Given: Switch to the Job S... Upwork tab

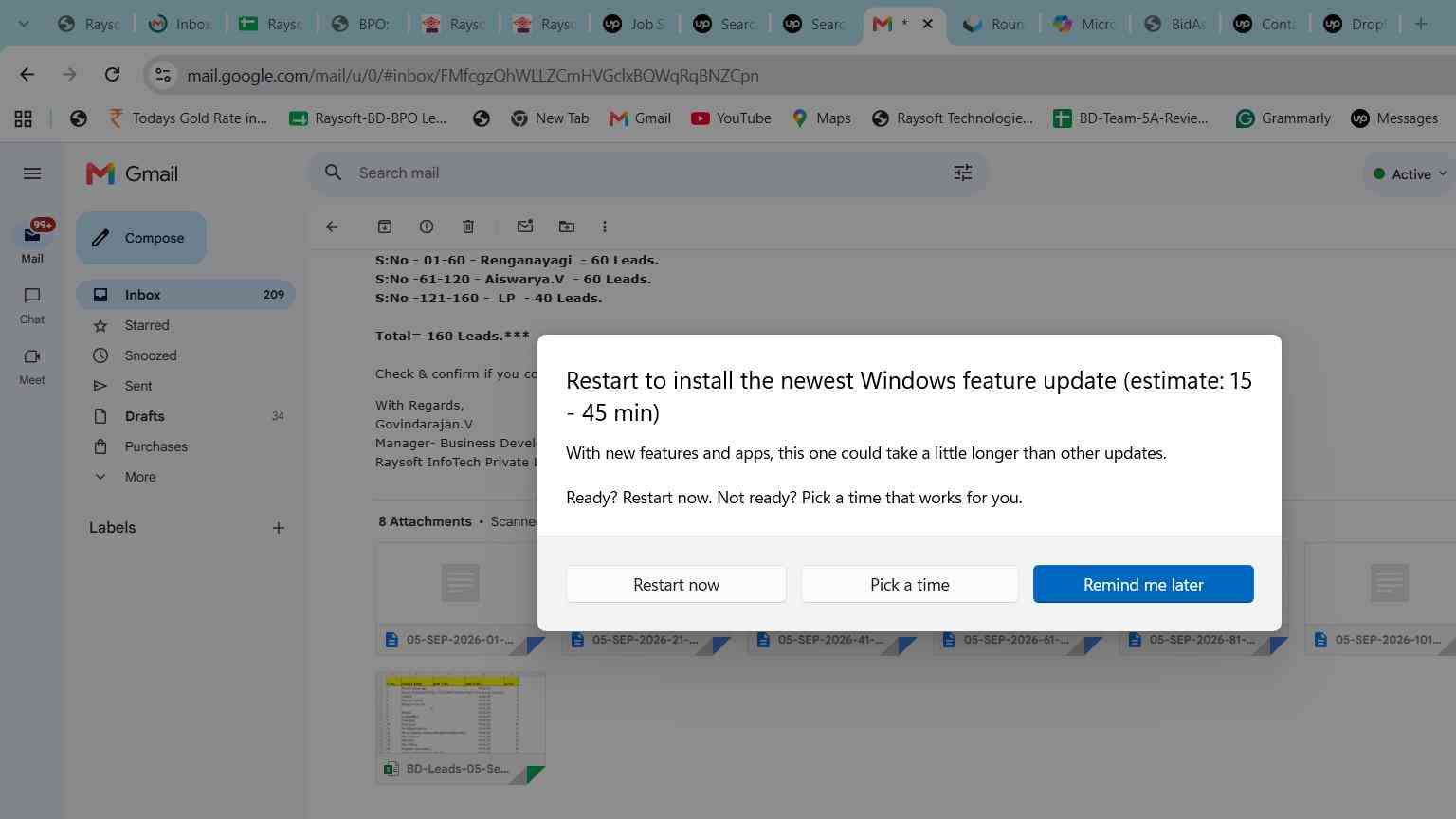Looking at the screenshot, I should [x=635, y=24].
